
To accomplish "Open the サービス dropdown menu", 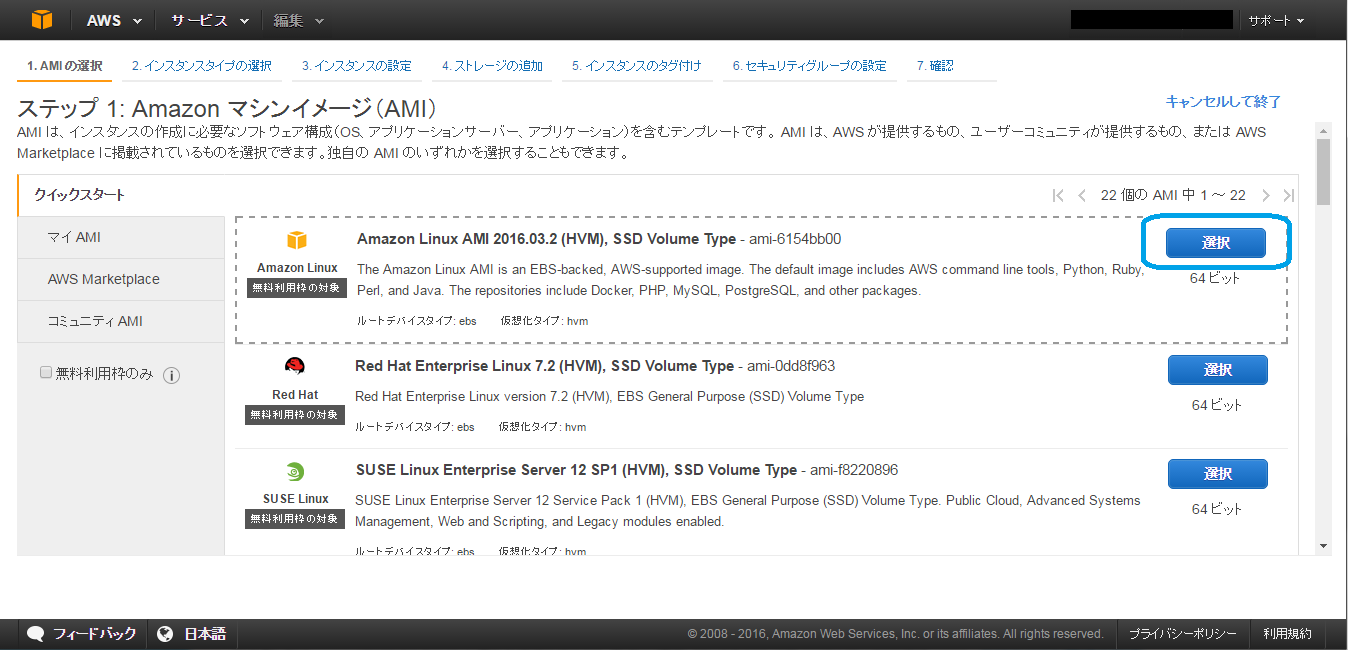I will [210, 20].
